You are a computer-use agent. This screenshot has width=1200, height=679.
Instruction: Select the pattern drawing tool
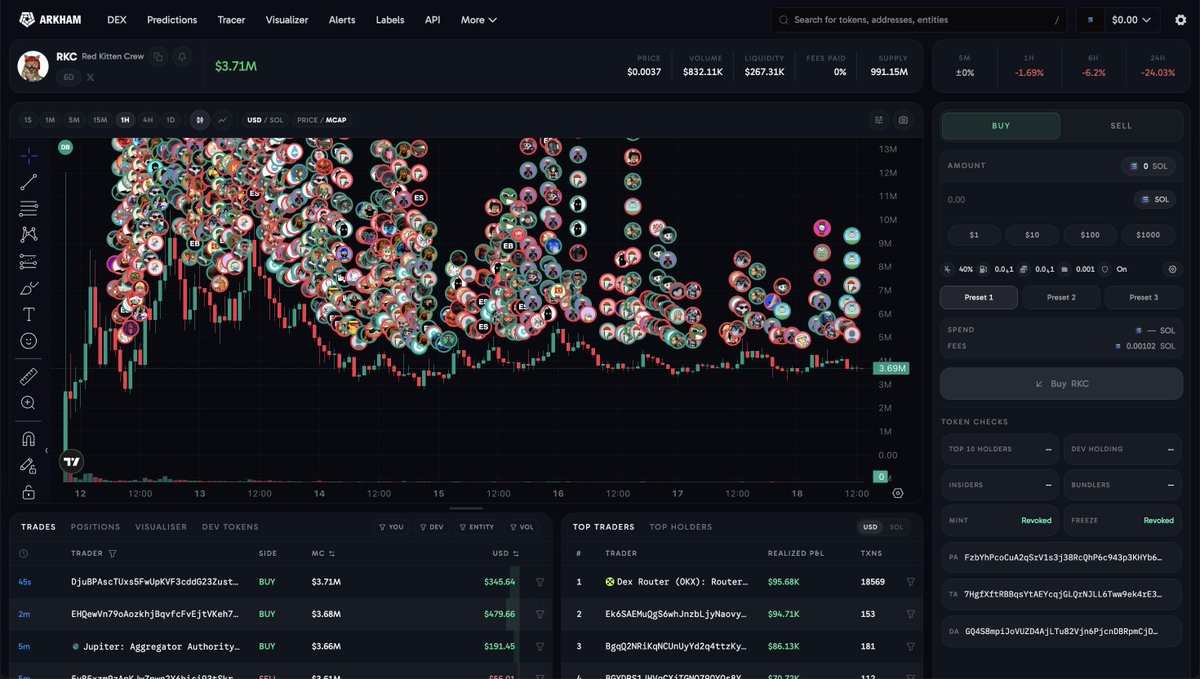click(28, 235)
